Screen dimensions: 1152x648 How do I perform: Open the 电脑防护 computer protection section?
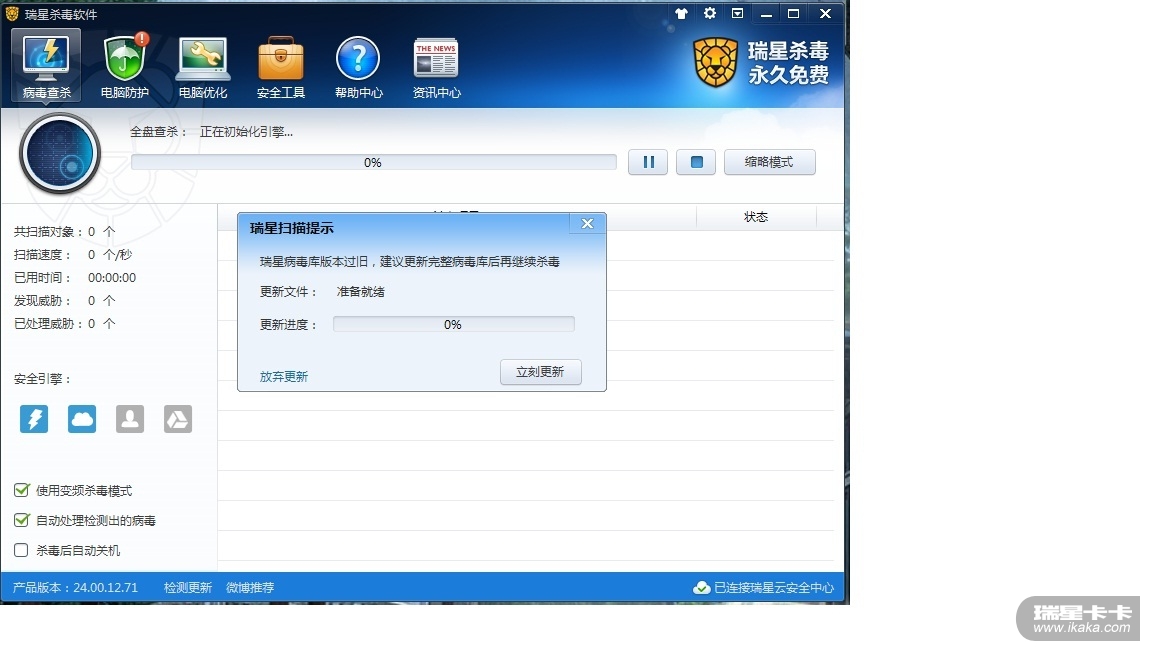125,66
